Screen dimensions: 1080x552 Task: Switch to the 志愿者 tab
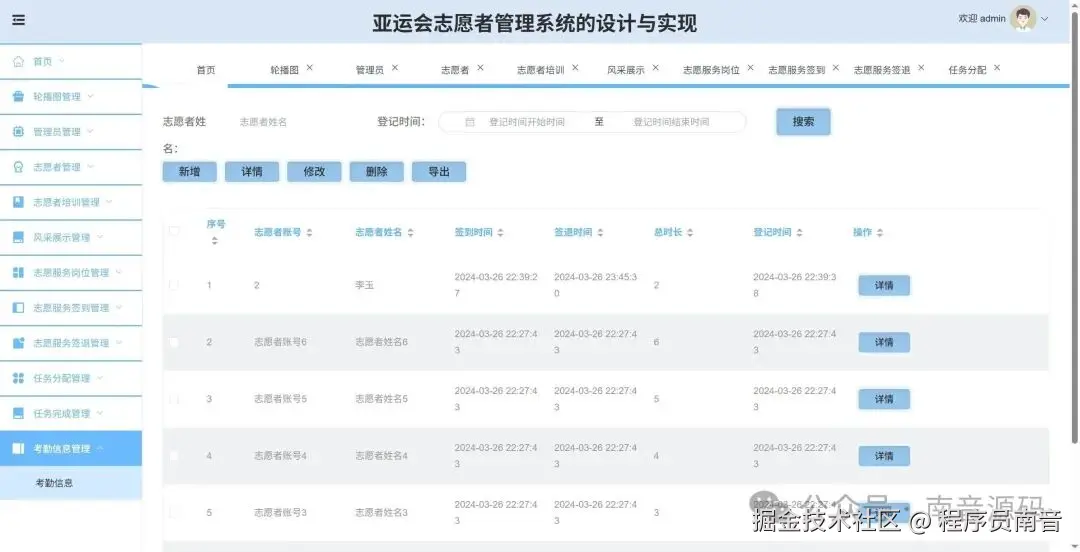coord(455,70)
